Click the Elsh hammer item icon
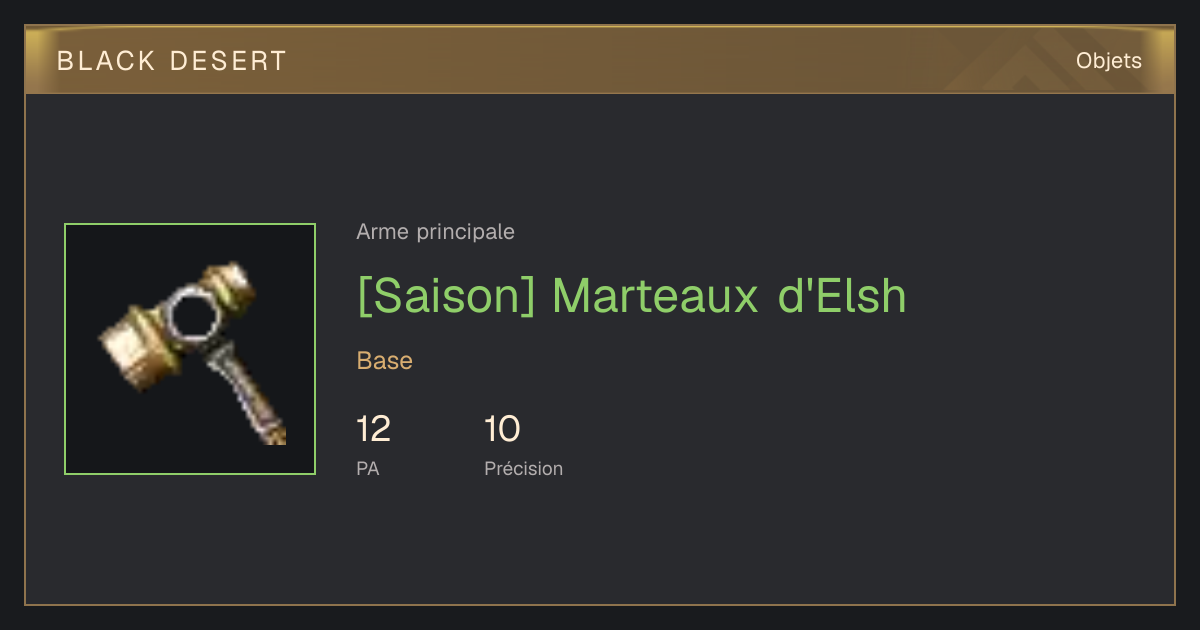This screenshot has width=1200, height=630. pyautogui.click(x=190, y=349)
